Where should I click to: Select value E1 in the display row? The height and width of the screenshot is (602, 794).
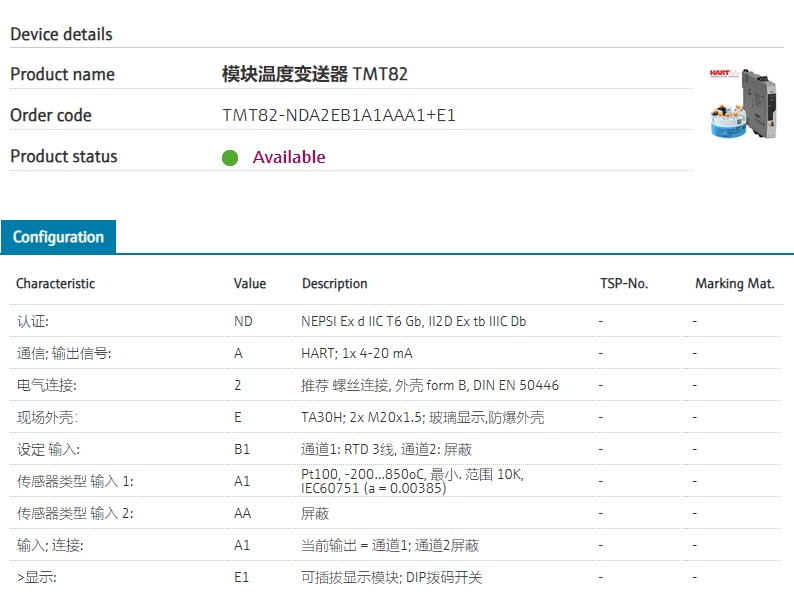tap(242, 577)
